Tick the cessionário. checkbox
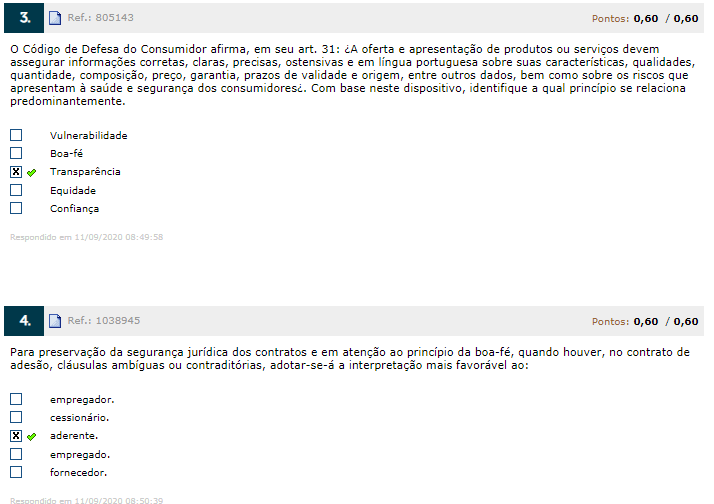The height and width of the screenshot is (504, 714). (16, 417)
